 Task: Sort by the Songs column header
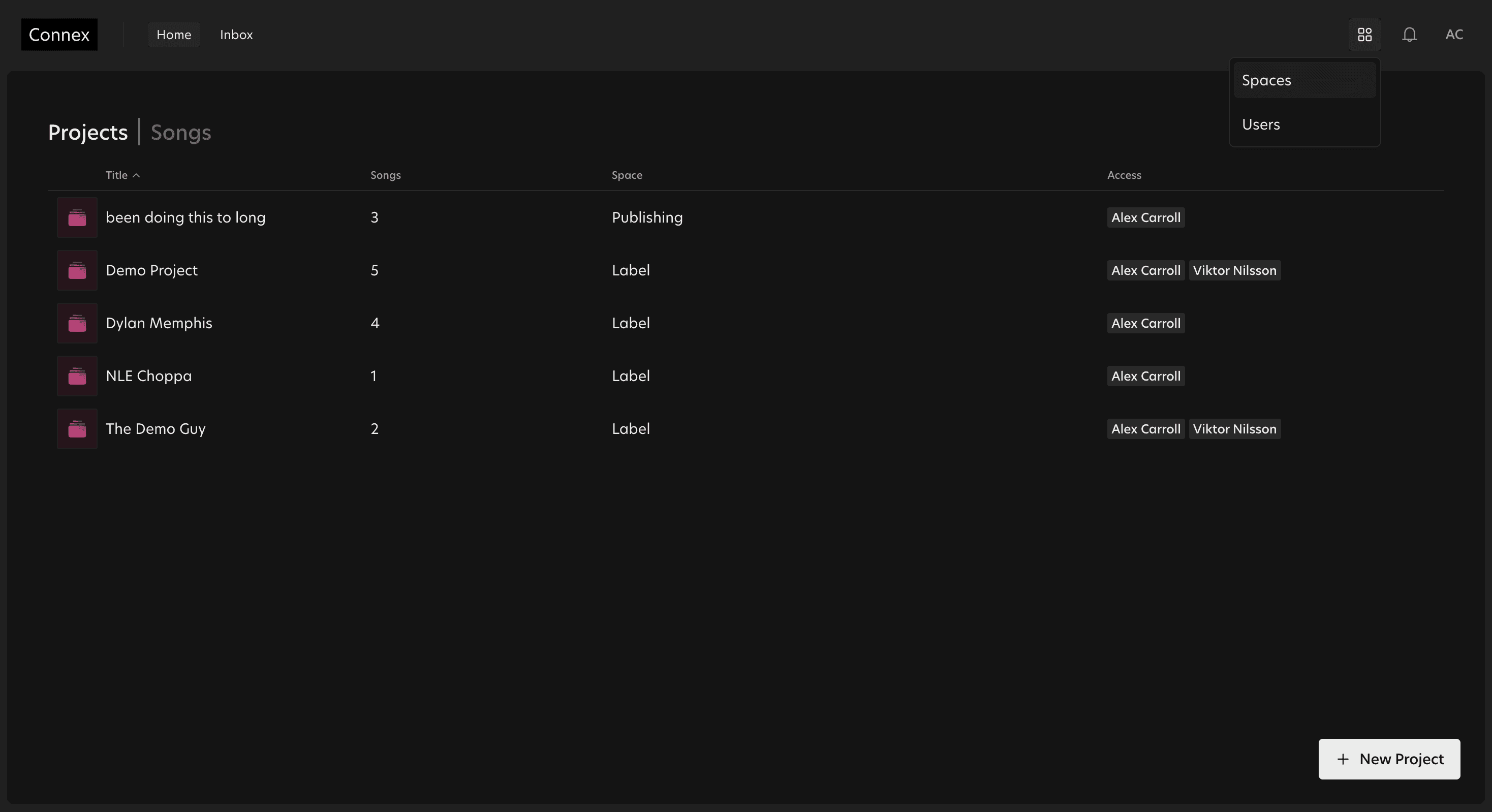(385, 175)
